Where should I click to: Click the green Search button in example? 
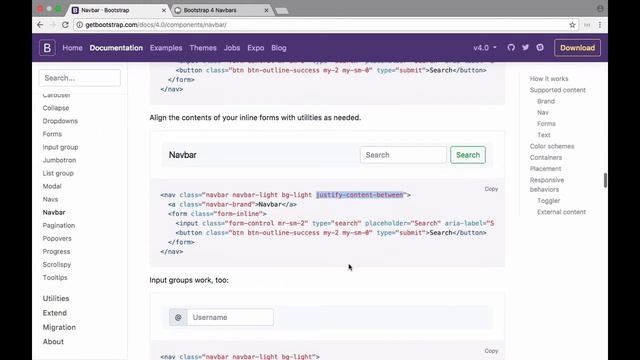[x=468, y=155]
